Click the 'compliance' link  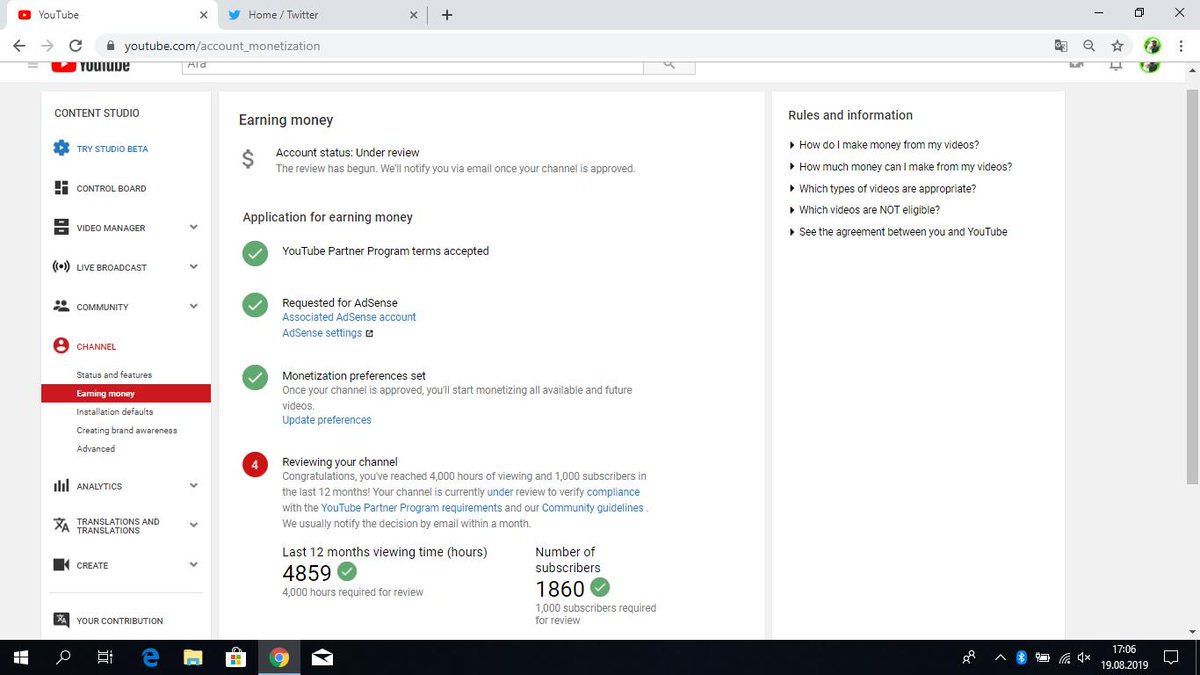(x=613, y=492)
